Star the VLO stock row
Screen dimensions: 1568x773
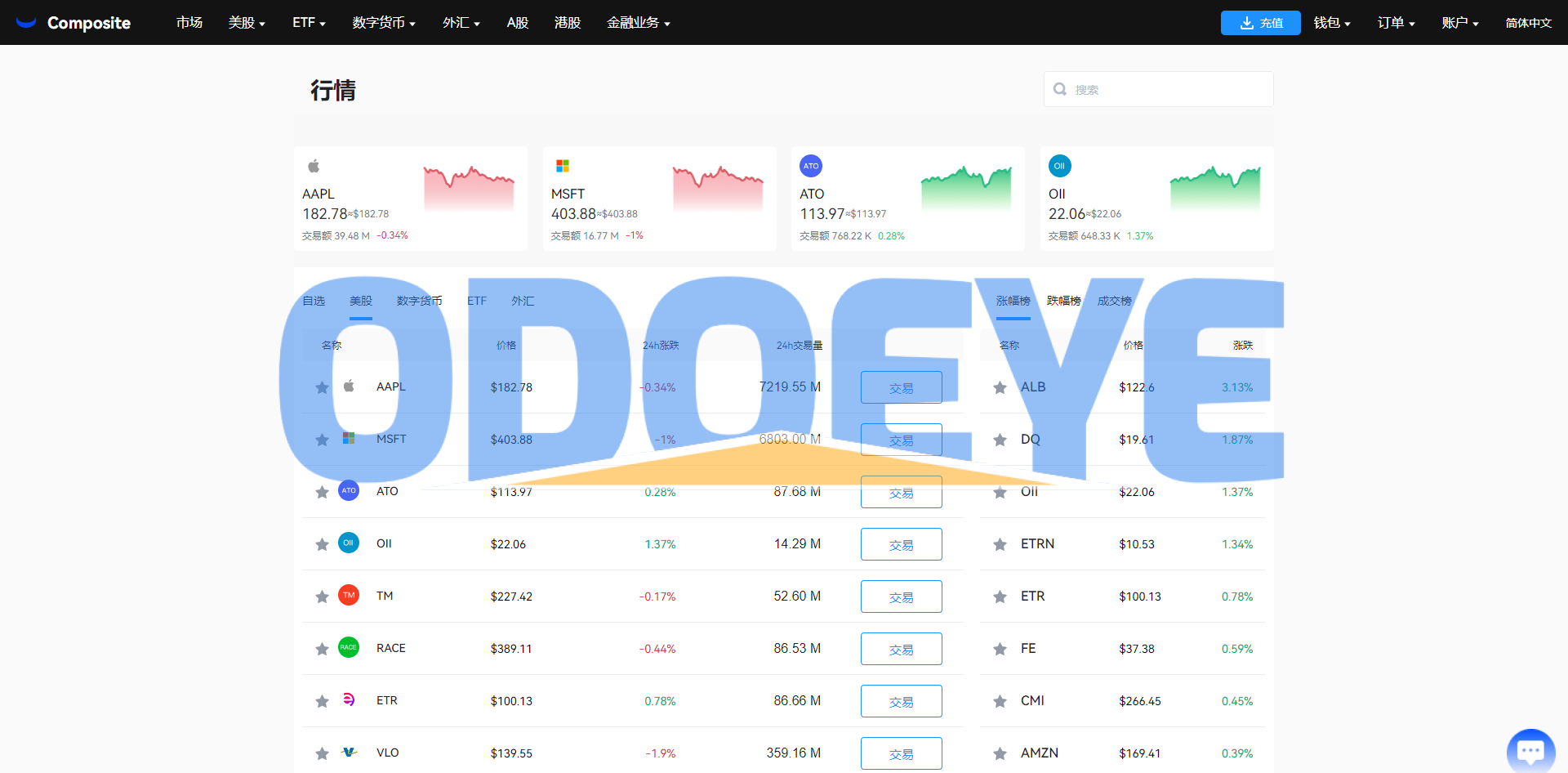coord(322,753)
